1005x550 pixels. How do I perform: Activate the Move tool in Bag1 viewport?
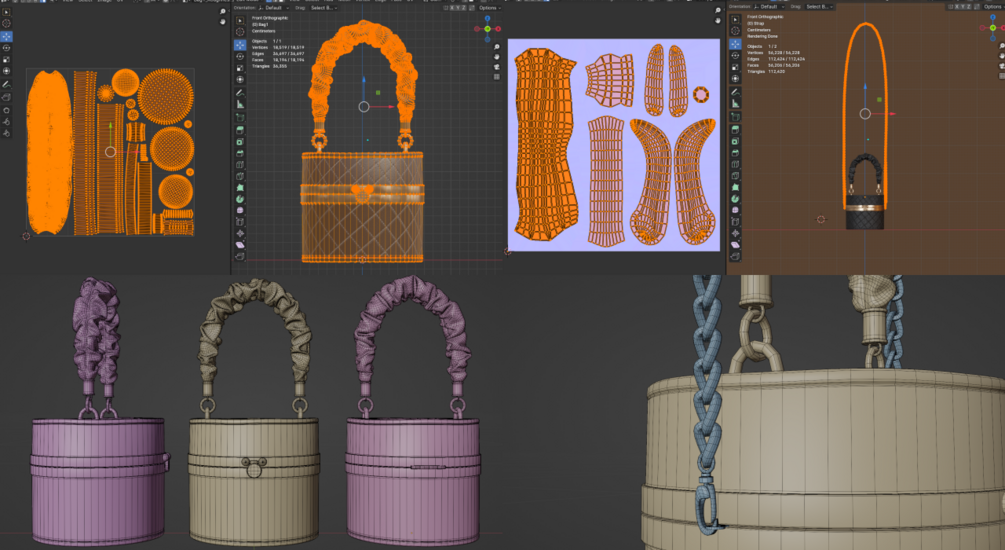(240, 46)
